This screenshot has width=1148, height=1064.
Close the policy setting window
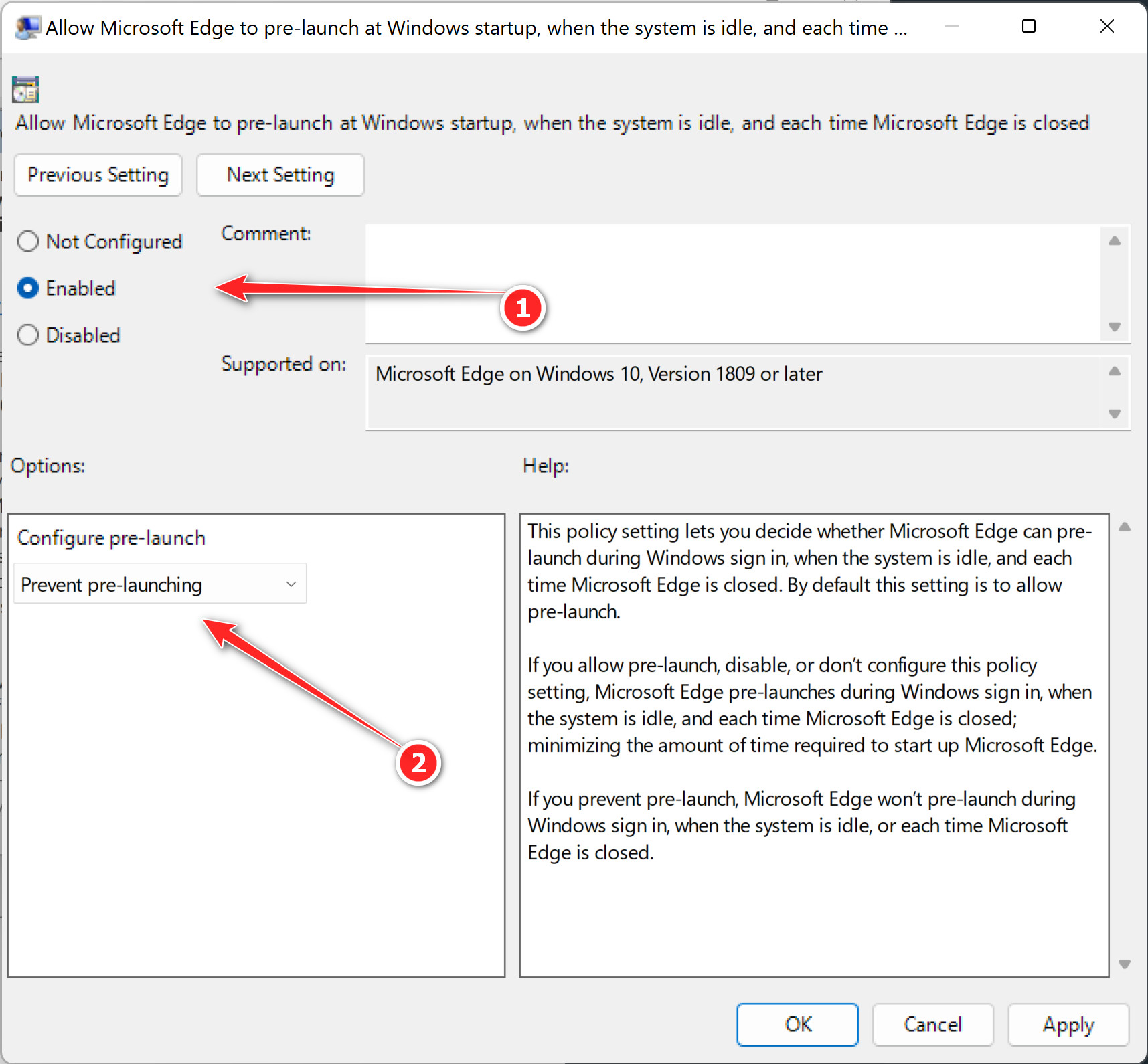[1107, 27]
